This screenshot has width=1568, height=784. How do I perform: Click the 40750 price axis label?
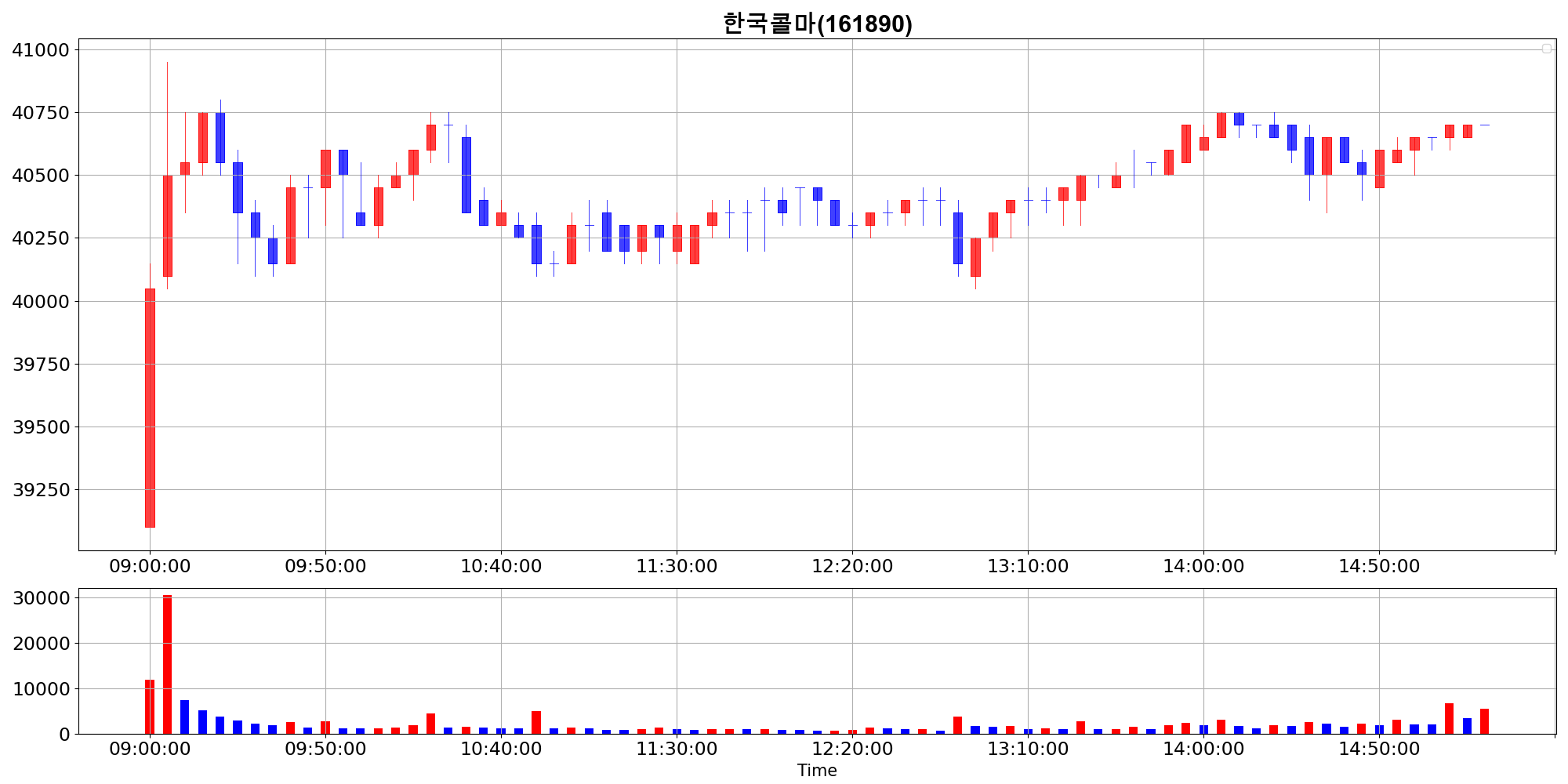point(41,113)
